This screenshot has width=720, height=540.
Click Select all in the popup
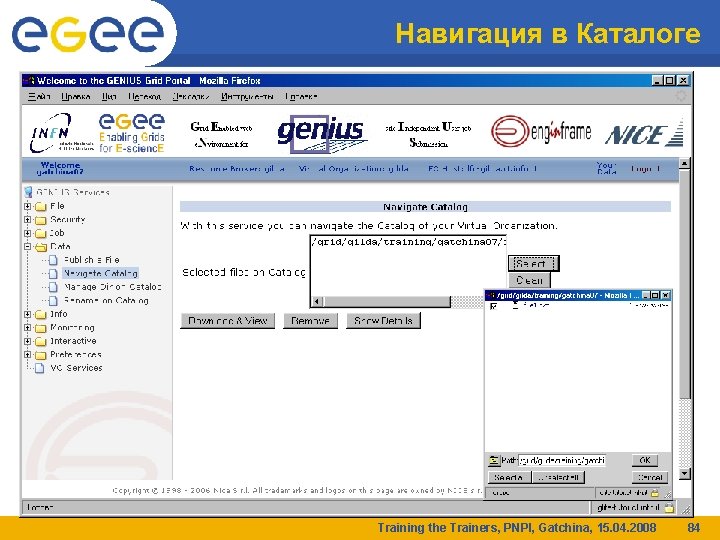pyautogui.click(x=508, y=478)
